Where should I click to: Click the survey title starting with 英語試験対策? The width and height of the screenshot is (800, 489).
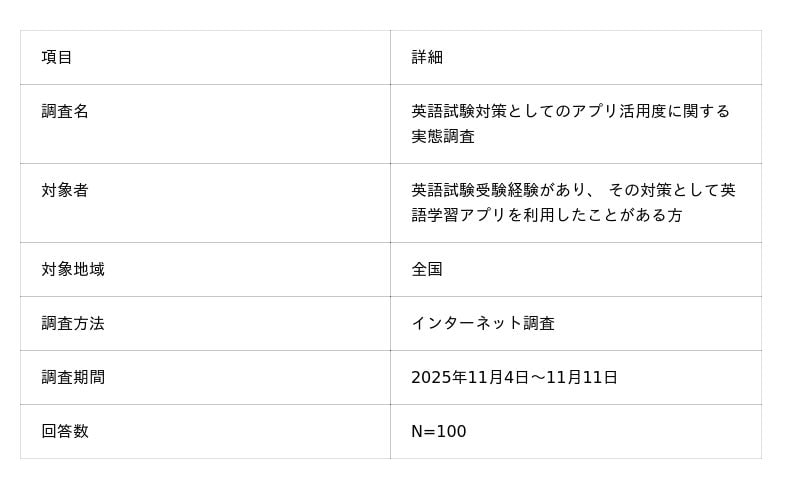[570, 111]
